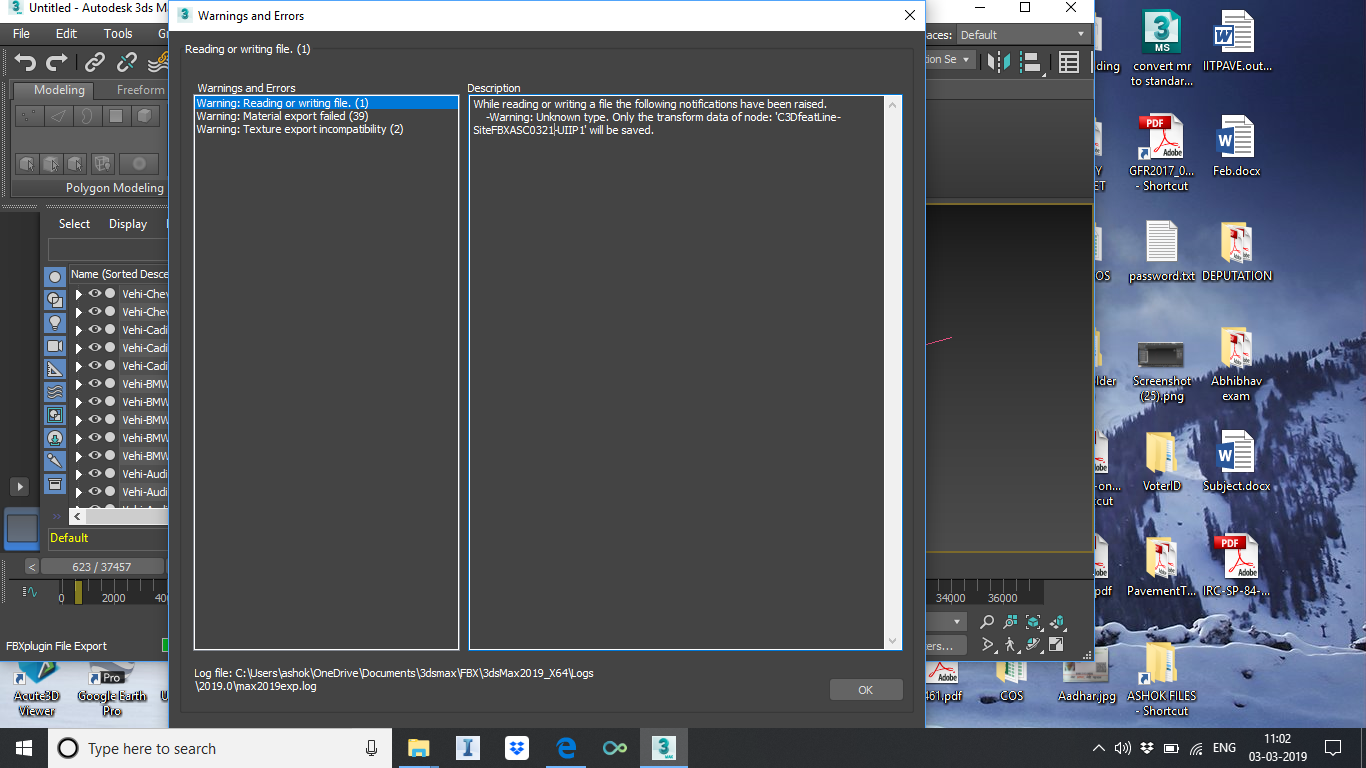The height and width of the screenshot is (768, 1366).
Task: Open File Explorer from the taskbar
Action: click(x=418, y=748)
